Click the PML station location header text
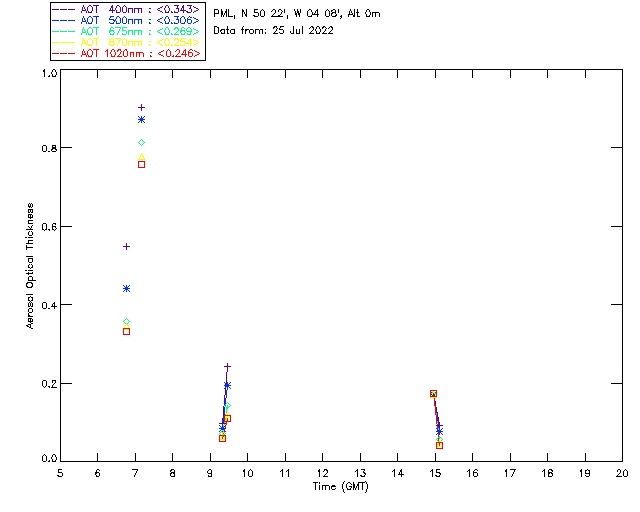Viewport: 640px width, 512px height. (x=297, y=14)
